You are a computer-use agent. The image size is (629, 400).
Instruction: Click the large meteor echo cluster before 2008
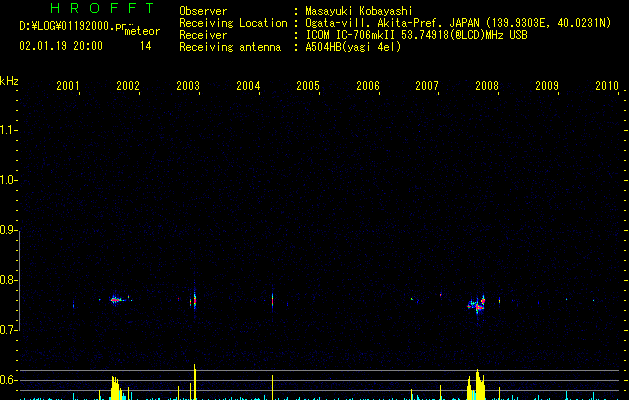[x=477, y=305]
